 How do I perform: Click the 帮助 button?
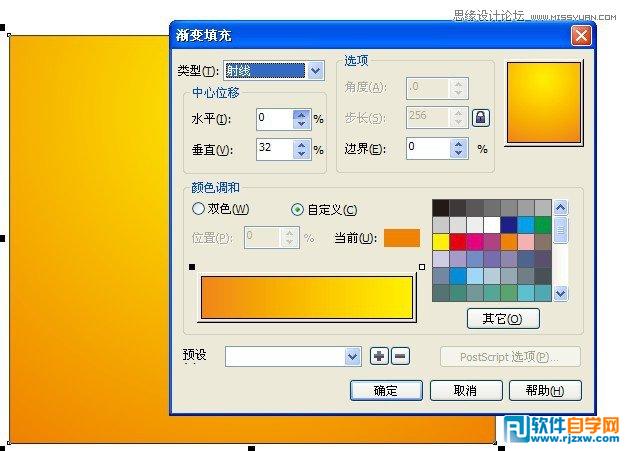pos(545,390)
